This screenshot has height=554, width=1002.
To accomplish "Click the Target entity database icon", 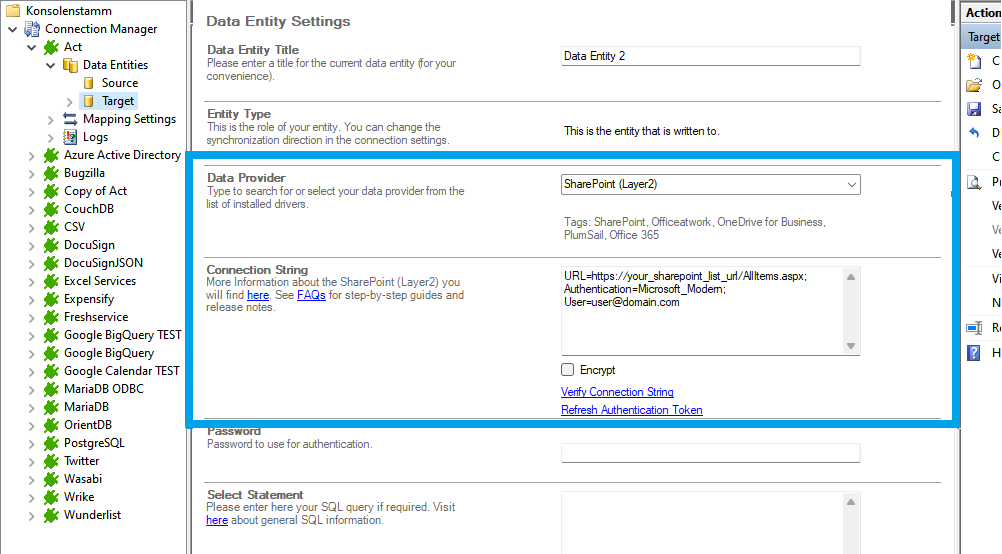I will coord(89,101).
